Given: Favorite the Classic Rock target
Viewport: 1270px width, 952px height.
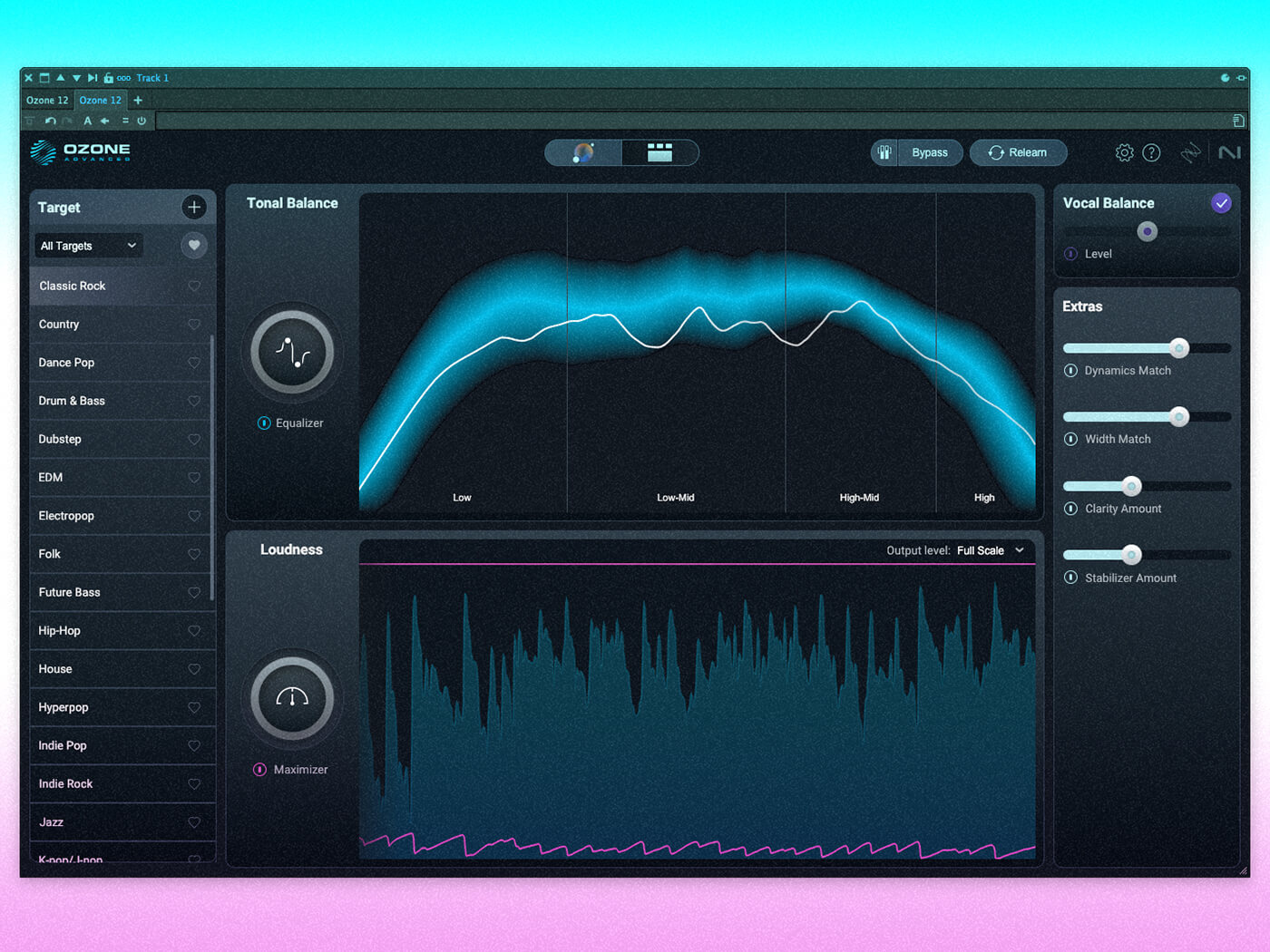Looking at the screenshot, I should pyautogui.click(x=194, y=287).
